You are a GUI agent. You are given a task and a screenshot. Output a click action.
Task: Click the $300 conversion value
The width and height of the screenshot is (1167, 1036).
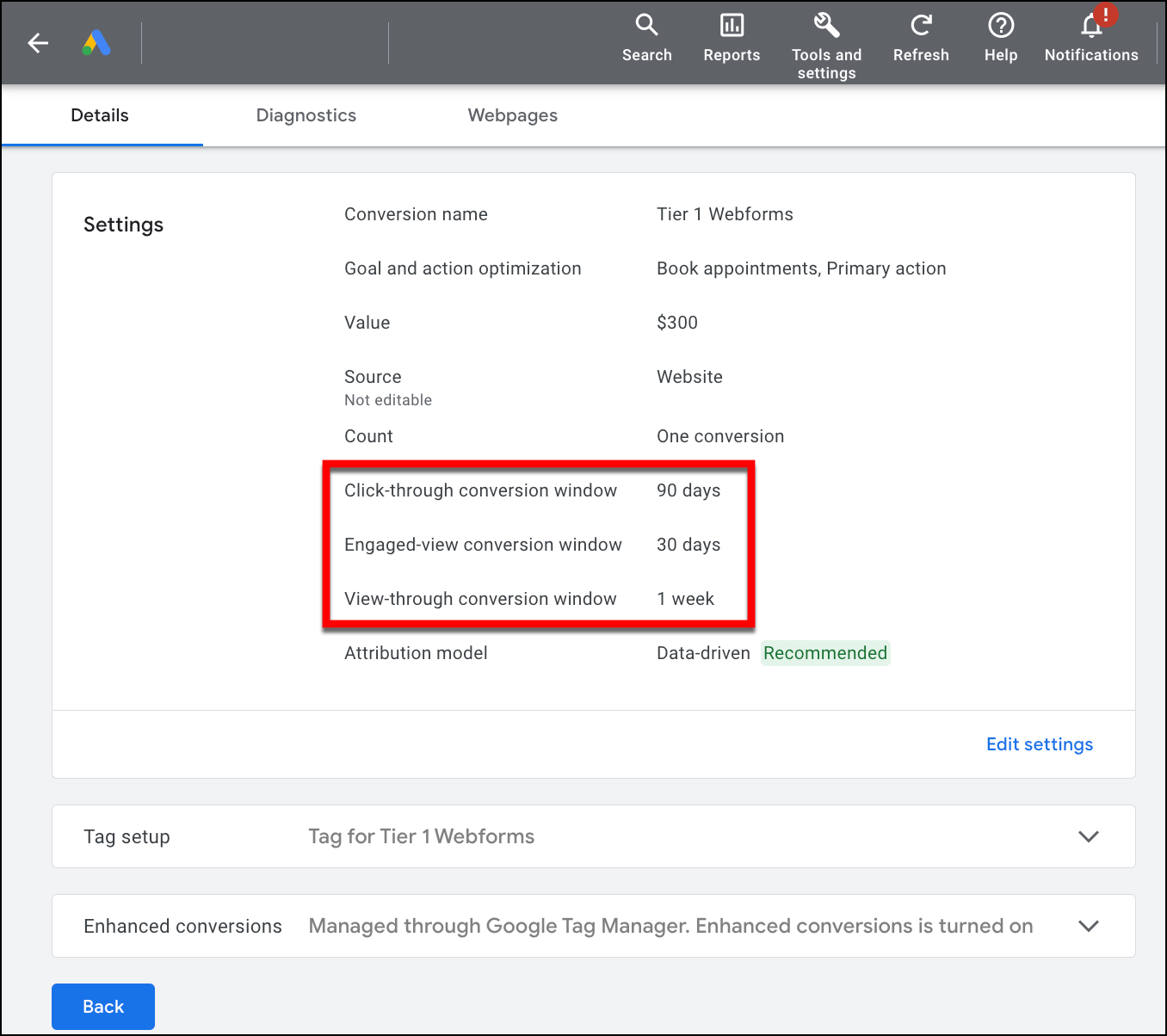tap(677, 323)
